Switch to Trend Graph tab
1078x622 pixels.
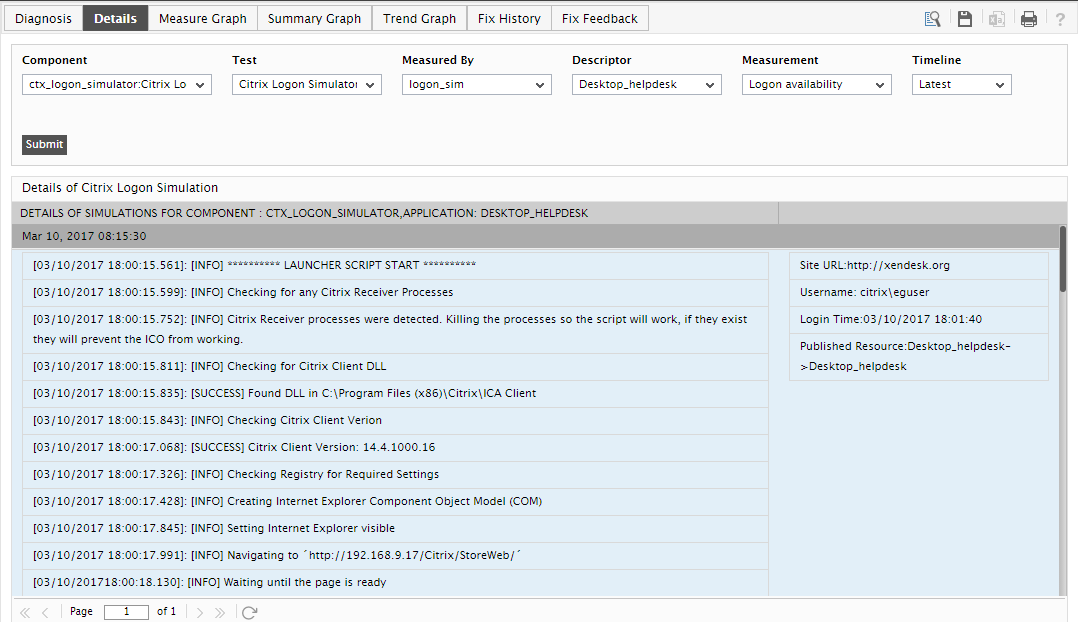[419, 19]
